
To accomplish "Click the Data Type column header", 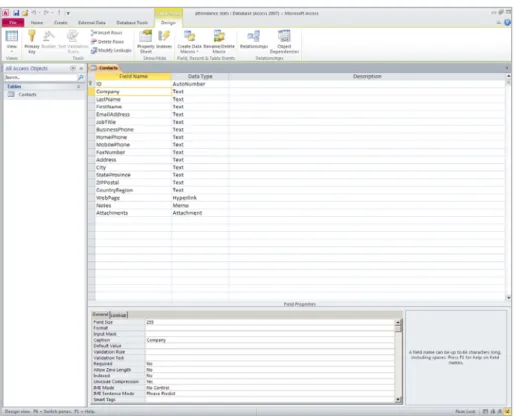I will point(200,76).
